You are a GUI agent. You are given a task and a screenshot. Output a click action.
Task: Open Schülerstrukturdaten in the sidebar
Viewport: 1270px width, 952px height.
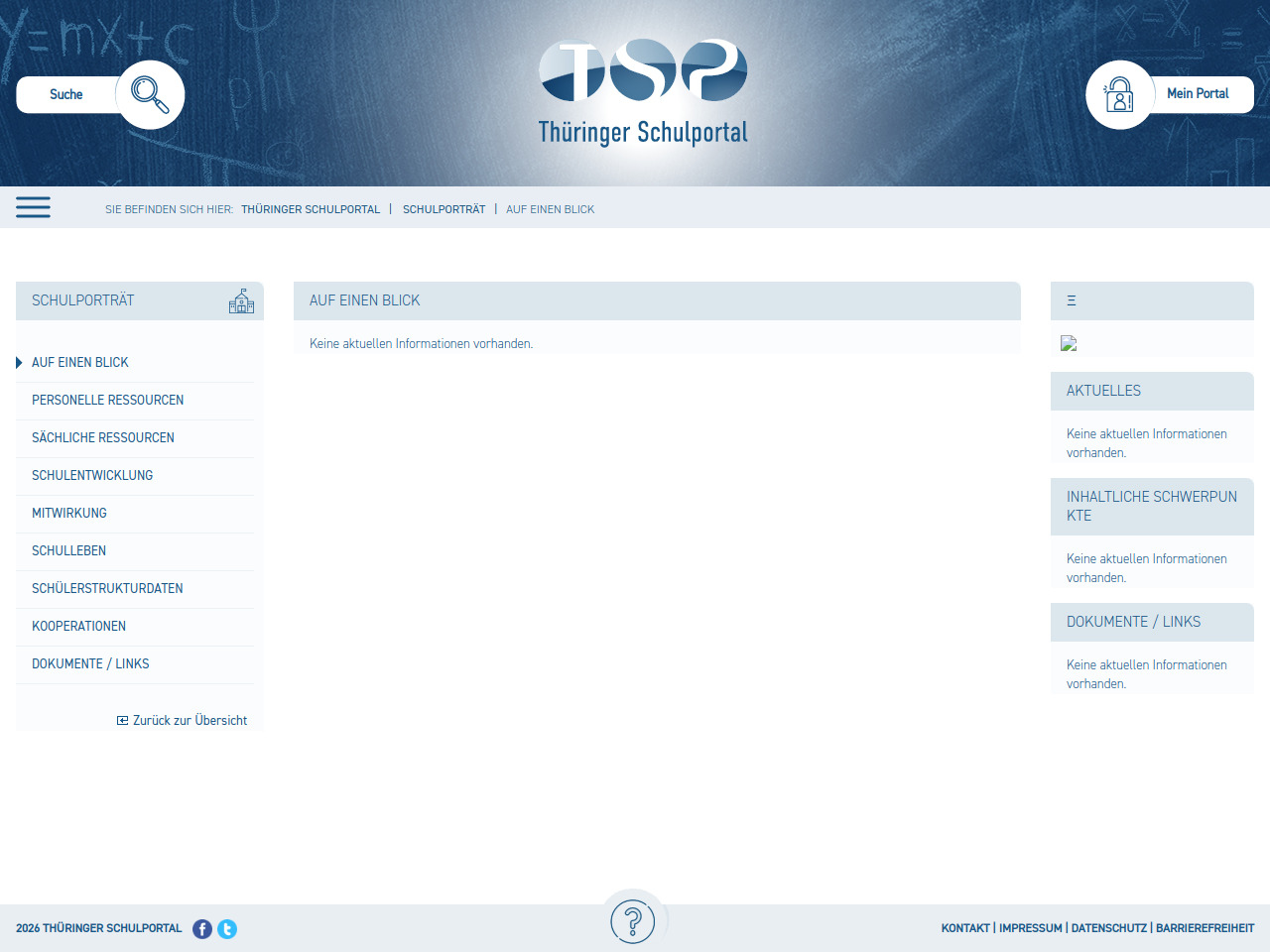[107, 589]
